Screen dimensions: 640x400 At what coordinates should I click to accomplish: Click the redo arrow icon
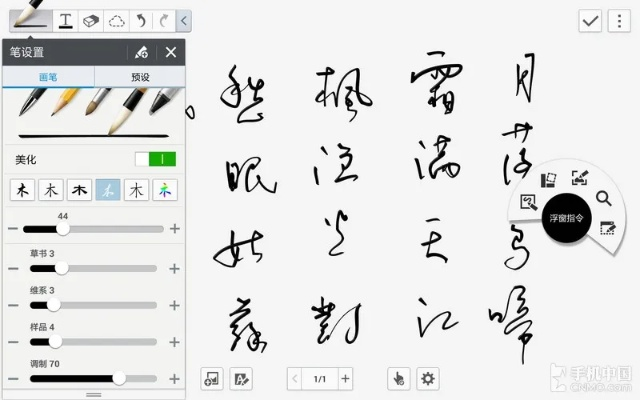(164, 20)
